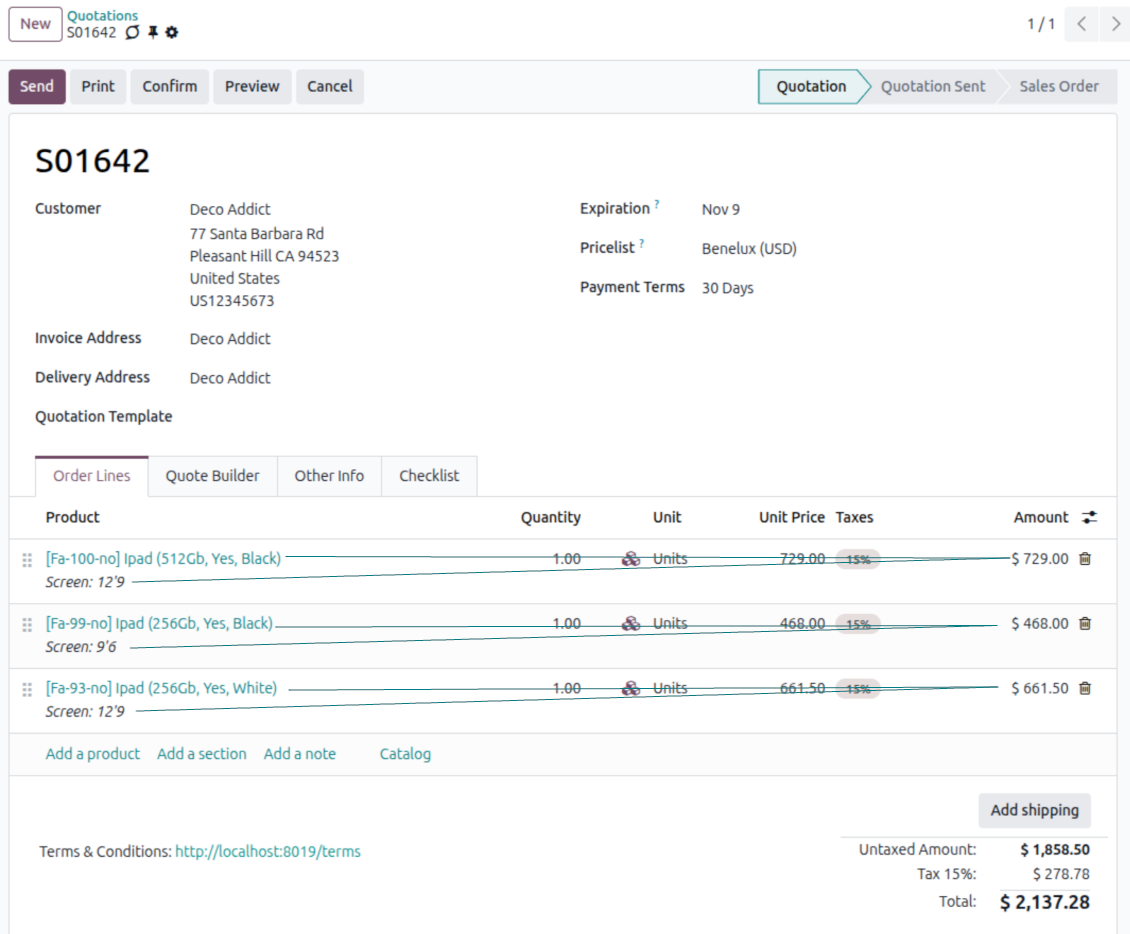The image size is (1130, 934).
Task: Click the pin icon next to S01642
Action: pyautogui.click(x=153, y=33)
